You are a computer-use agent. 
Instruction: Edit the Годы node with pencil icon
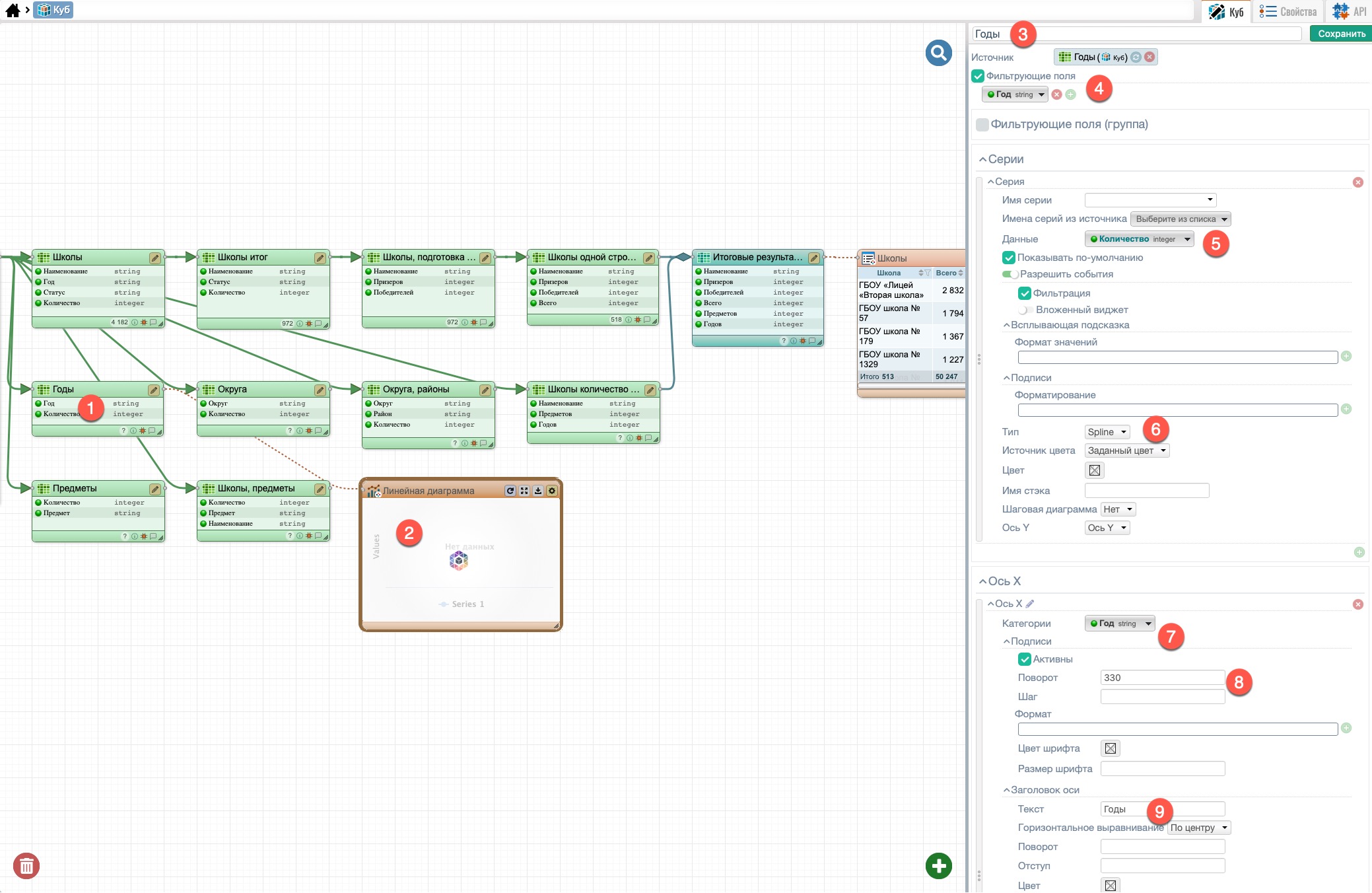coord(153,390)
